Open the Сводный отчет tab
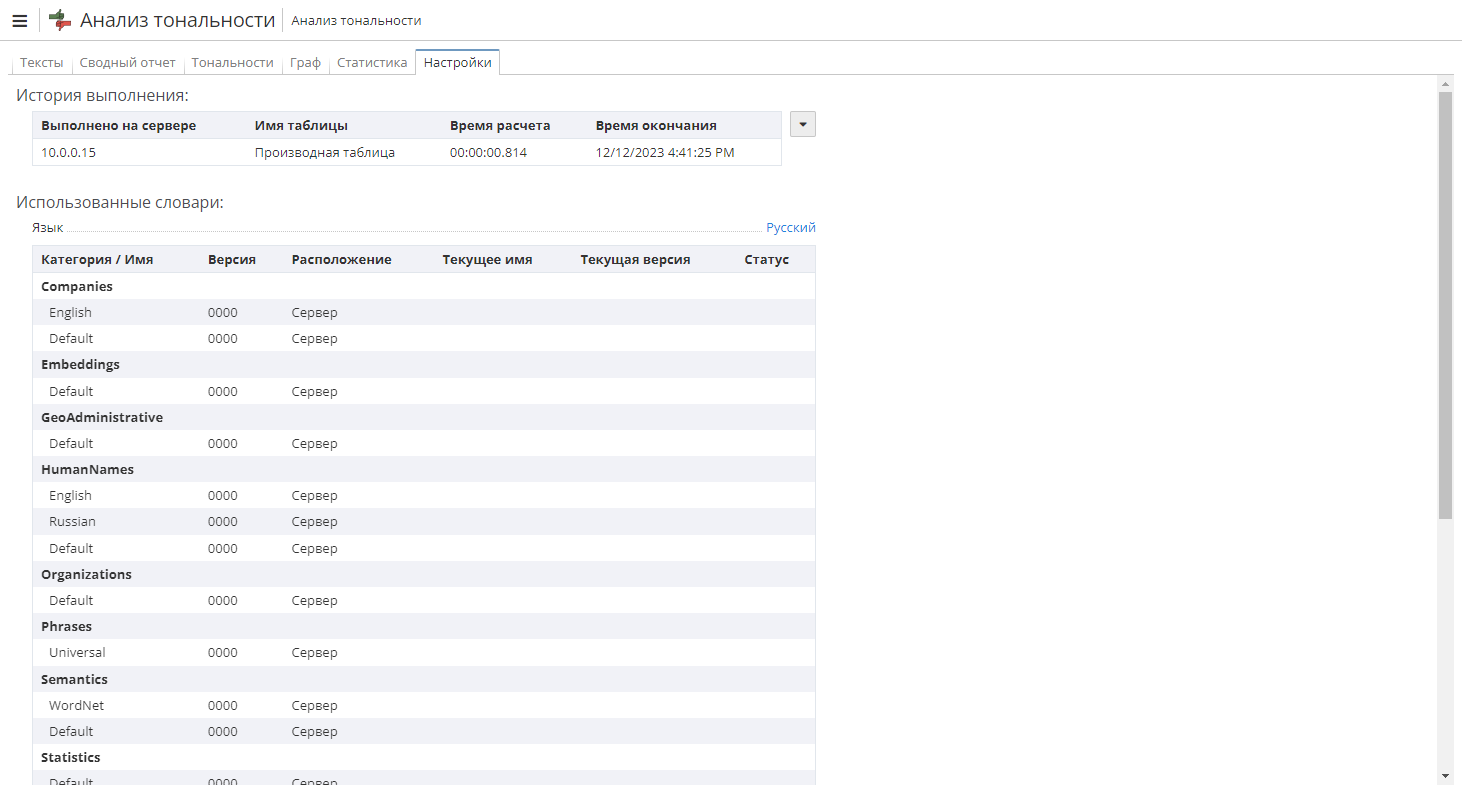This screenshot has height=793, width=1462. coord(128,62)
